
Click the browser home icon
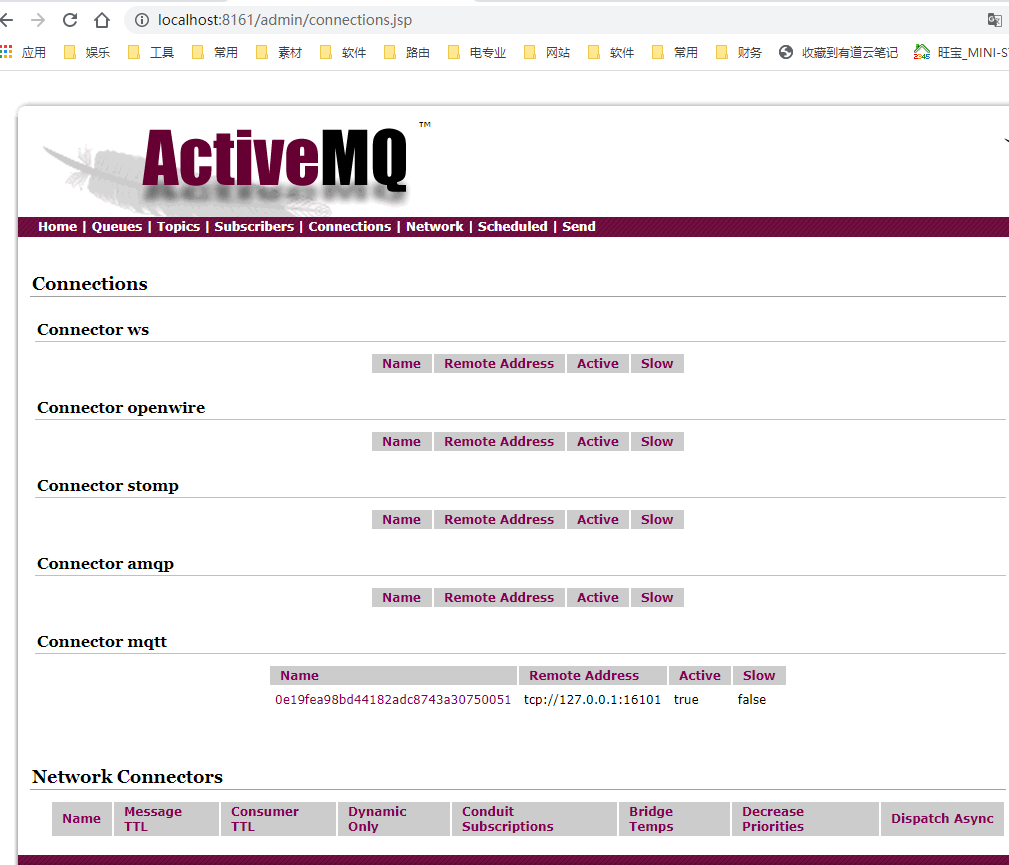pyautogui.click(x=102, y=20)
